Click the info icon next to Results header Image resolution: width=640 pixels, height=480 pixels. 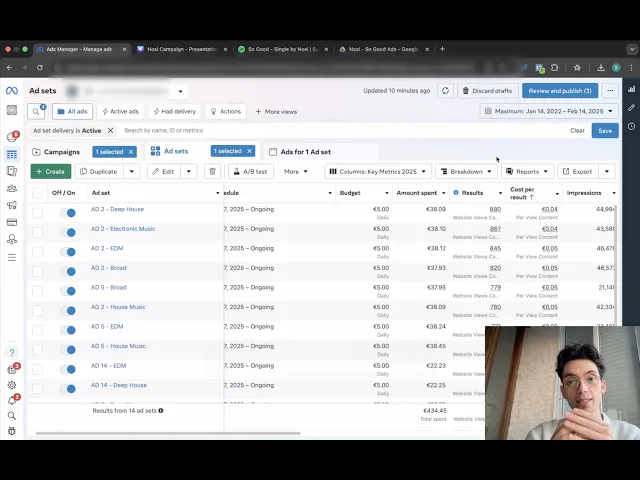click(456, 193)
